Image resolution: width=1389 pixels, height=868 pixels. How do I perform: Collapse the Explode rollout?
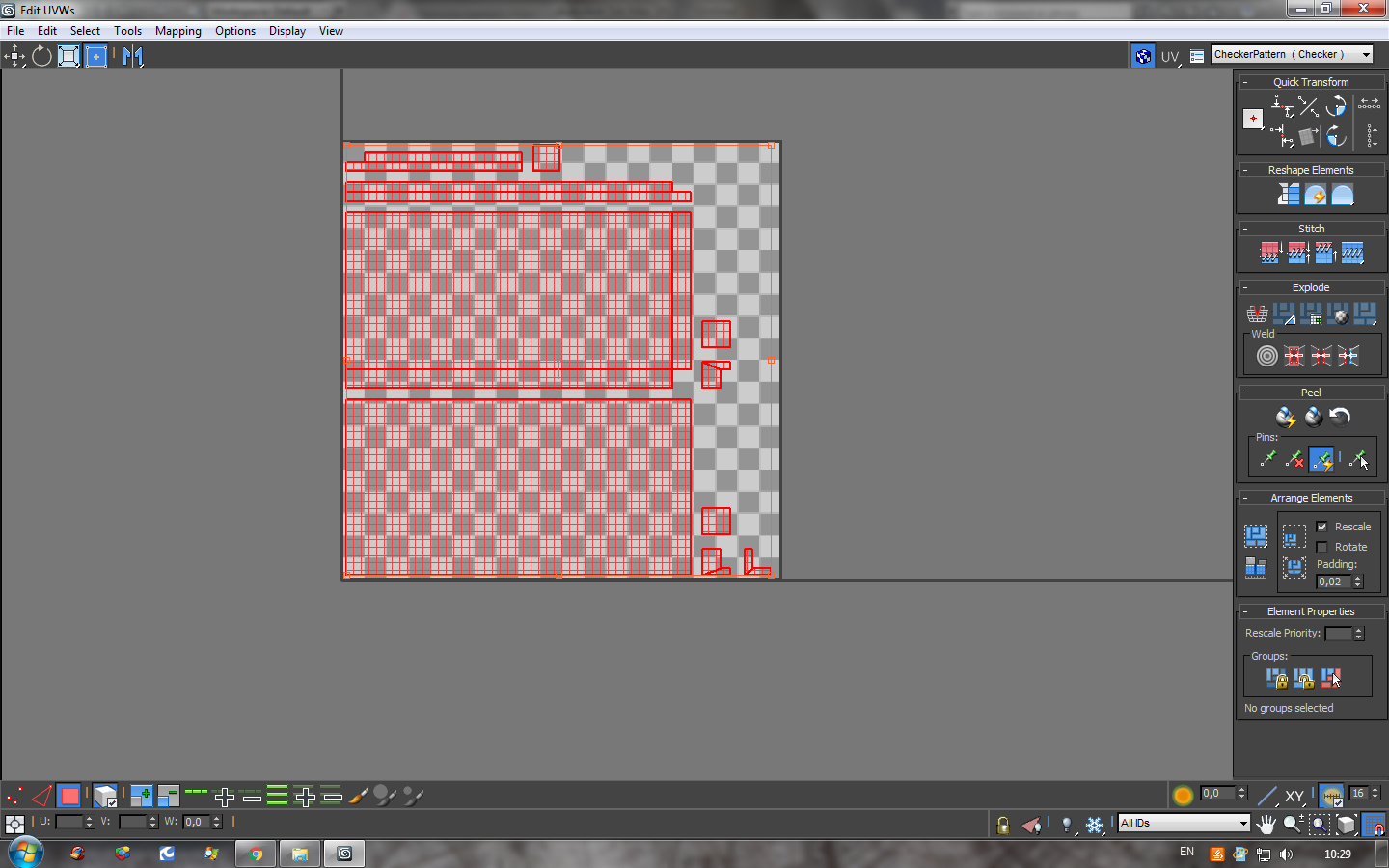[x=1245, y=287]
